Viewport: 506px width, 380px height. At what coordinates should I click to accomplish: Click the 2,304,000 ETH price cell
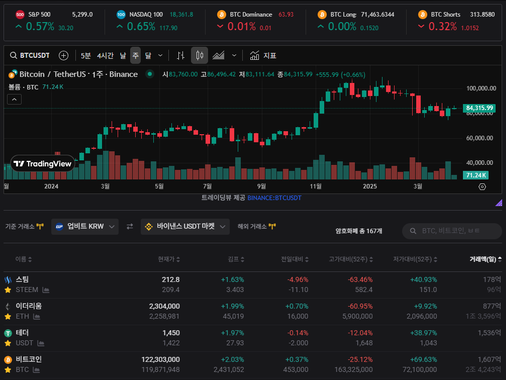pos(164,306)
